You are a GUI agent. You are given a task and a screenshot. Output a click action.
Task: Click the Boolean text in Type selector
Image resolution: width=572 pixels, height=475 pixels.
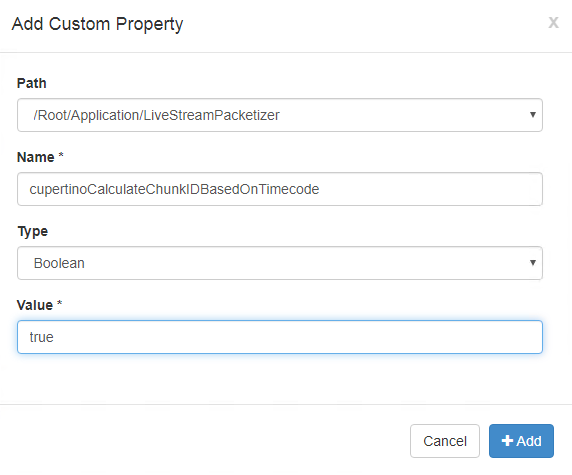click(59, 263)
